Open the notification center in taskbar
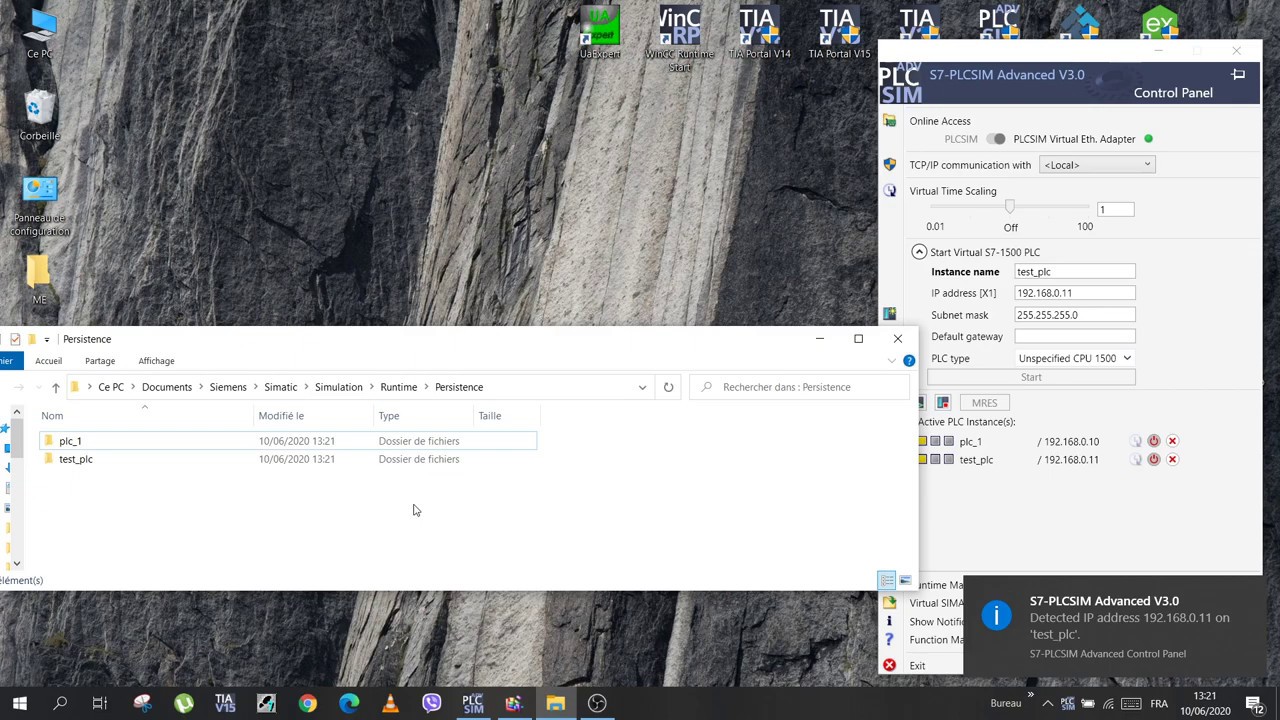 click(x=1254, y=703)
